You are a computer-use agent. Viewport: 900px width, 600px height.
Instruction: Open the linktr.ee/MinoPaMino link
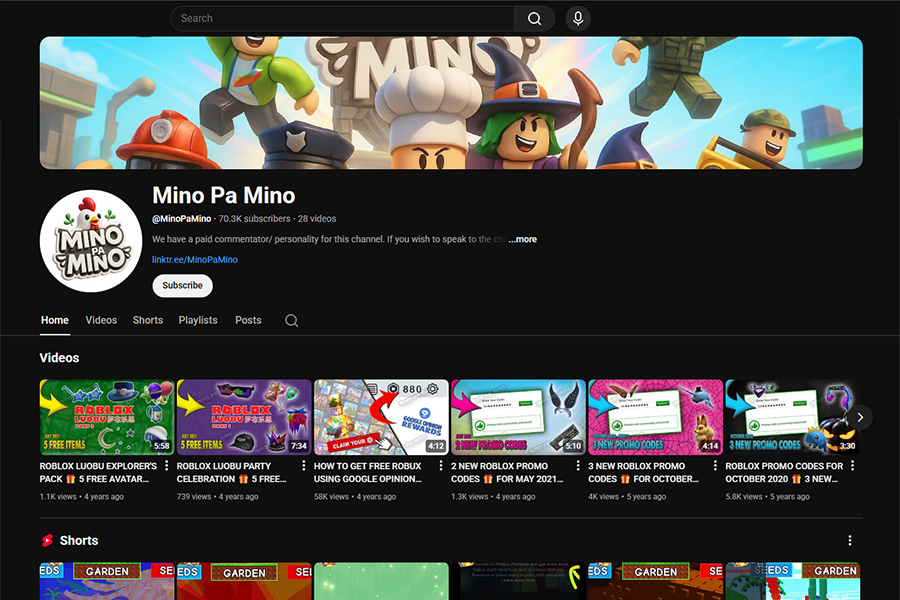(x=194, y=259)
